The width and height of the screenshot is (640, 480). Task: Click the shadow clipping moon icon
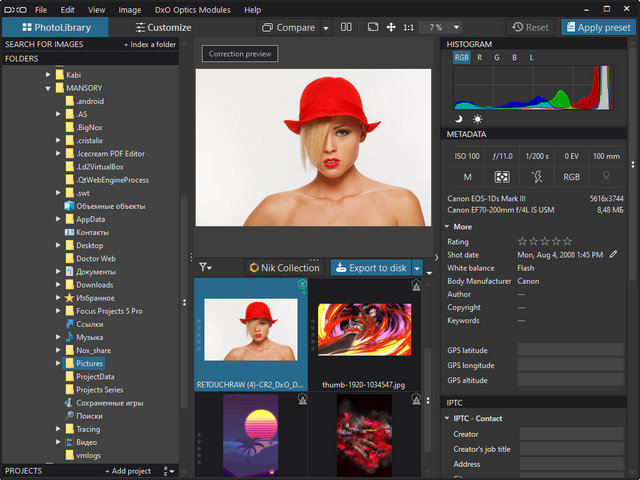(x=459, y=120)
